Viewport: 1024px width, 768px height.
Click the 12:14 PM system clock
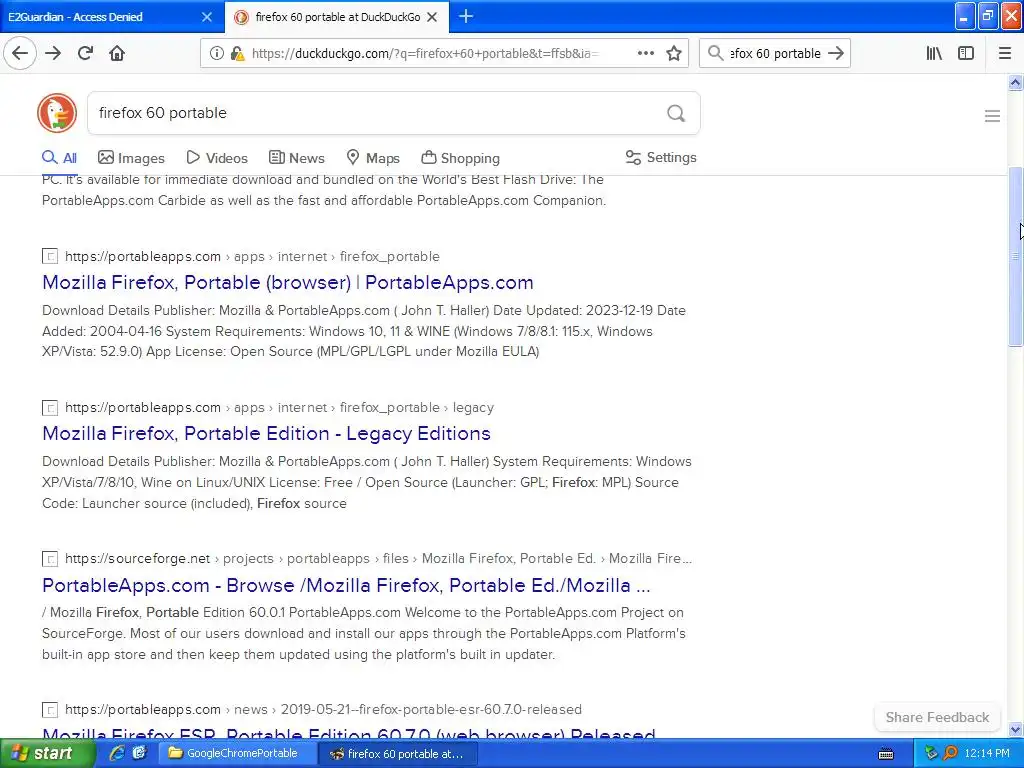(986, 753)
